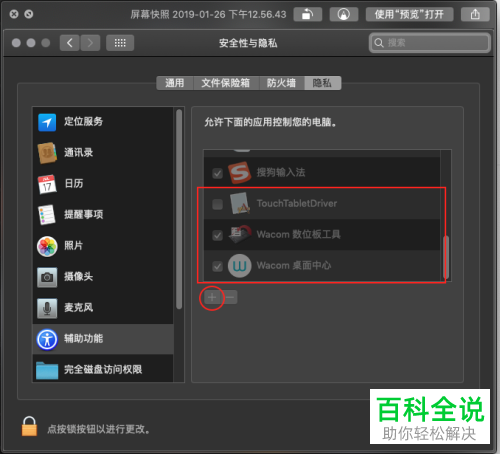
Task: Toggle the Wacom 数位板工具 checkbox
Action: pyautogui.click(x=217, y=235)
